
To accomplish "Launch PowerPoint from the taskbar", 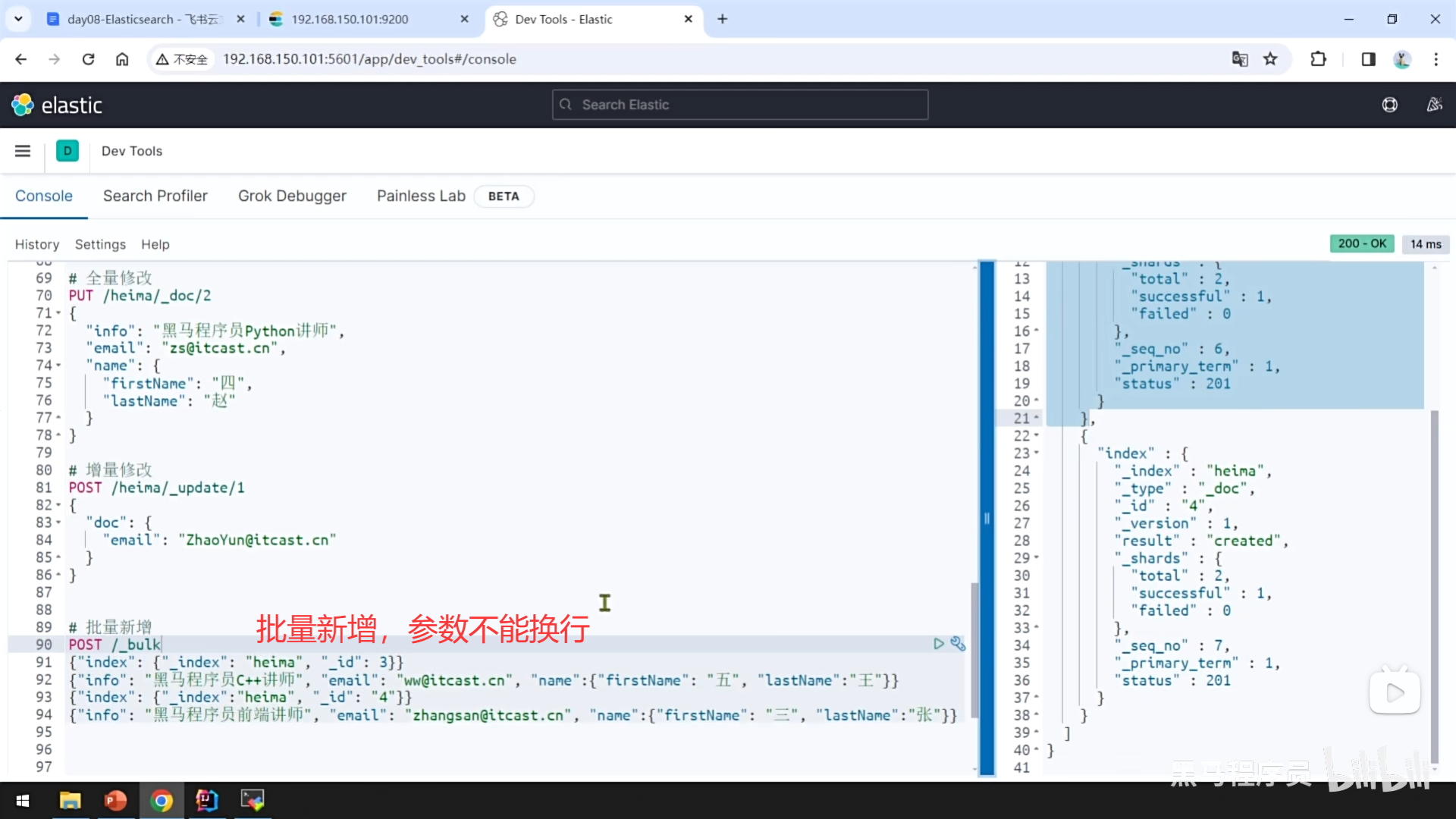I will pos(115,800).
